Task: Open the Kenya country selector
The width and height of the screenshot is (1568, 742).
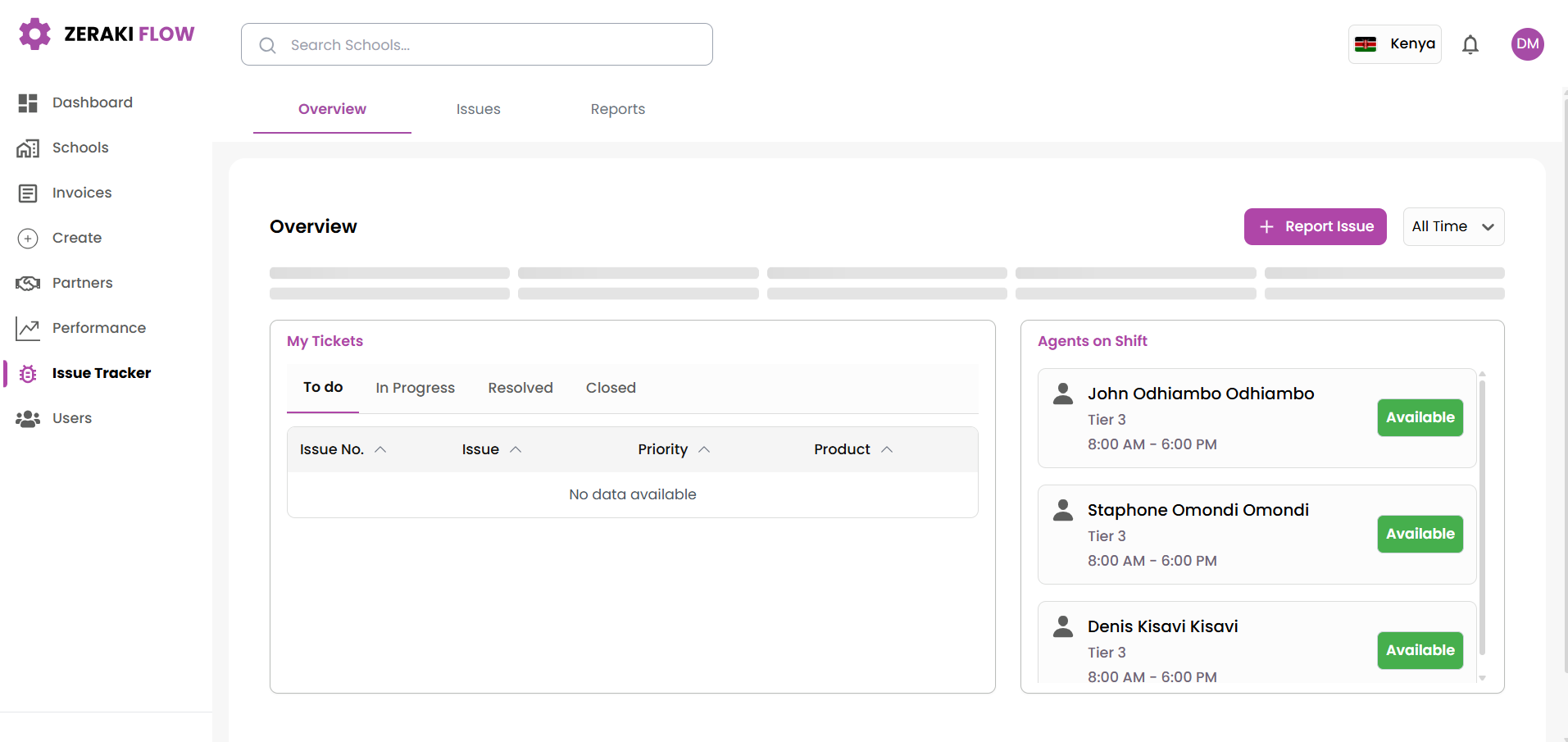Action: tap(1394, 43)
